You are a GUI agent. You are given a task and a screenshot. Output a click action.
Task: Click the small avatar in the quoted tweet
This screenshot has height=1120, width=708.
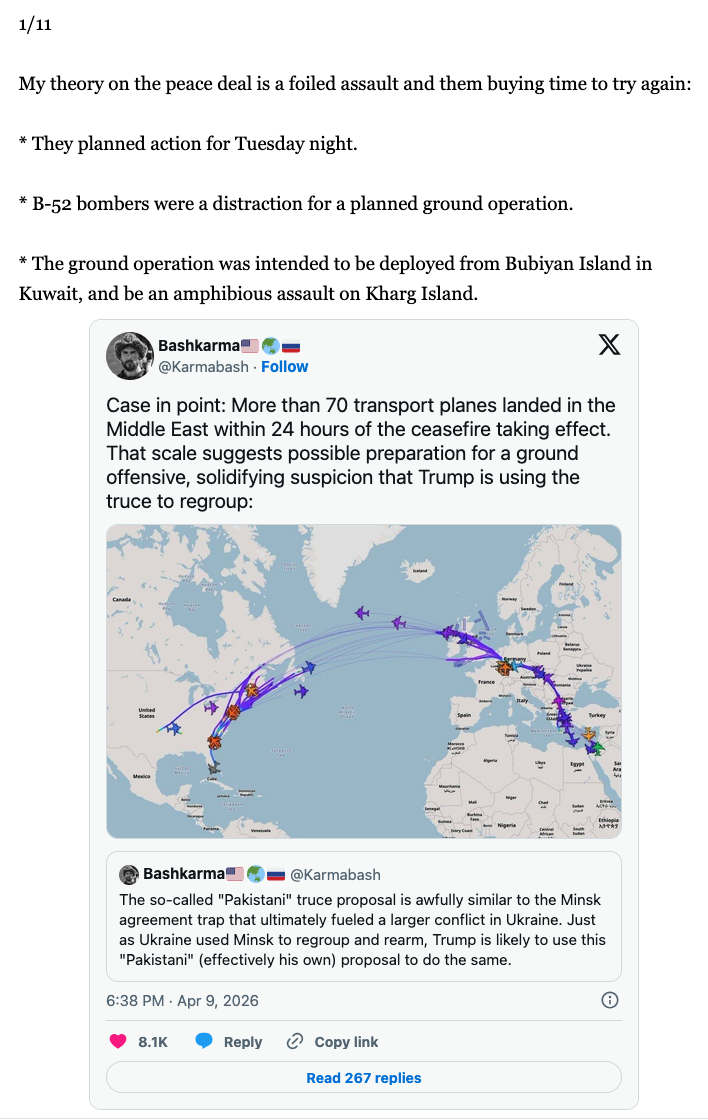pyautogui.click(x=128, y=874)
